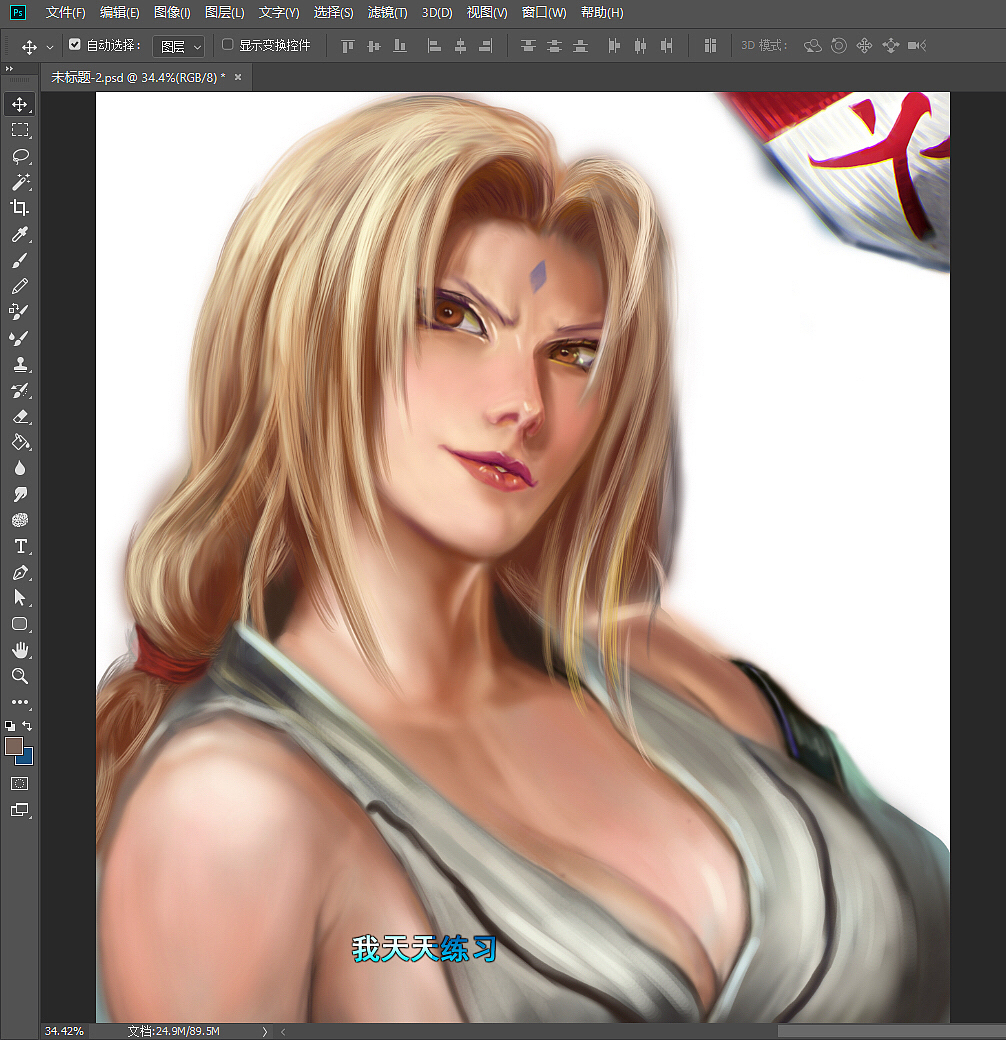Change the screen mode

click(19, 810)
